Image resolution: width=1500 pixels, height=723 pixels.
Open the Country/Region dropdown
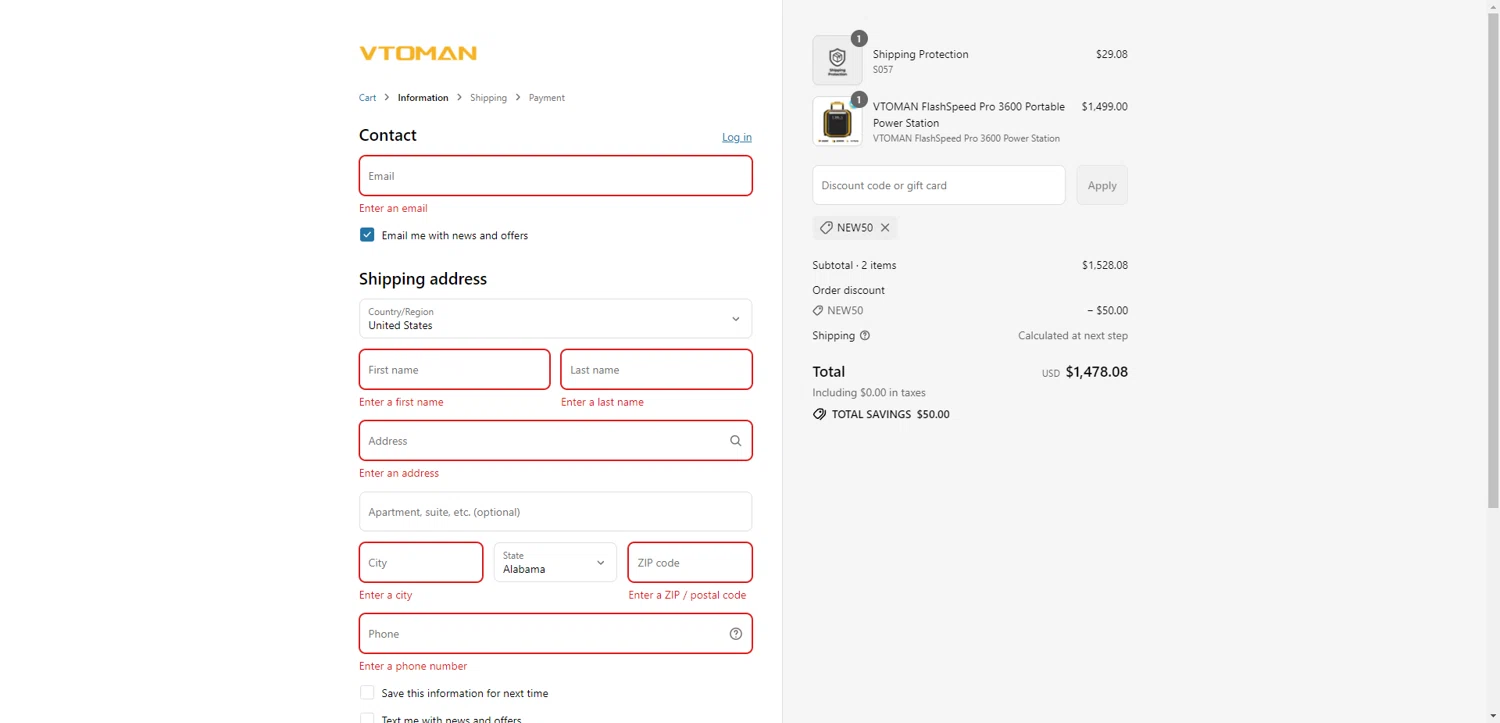[x=555, y=319]
